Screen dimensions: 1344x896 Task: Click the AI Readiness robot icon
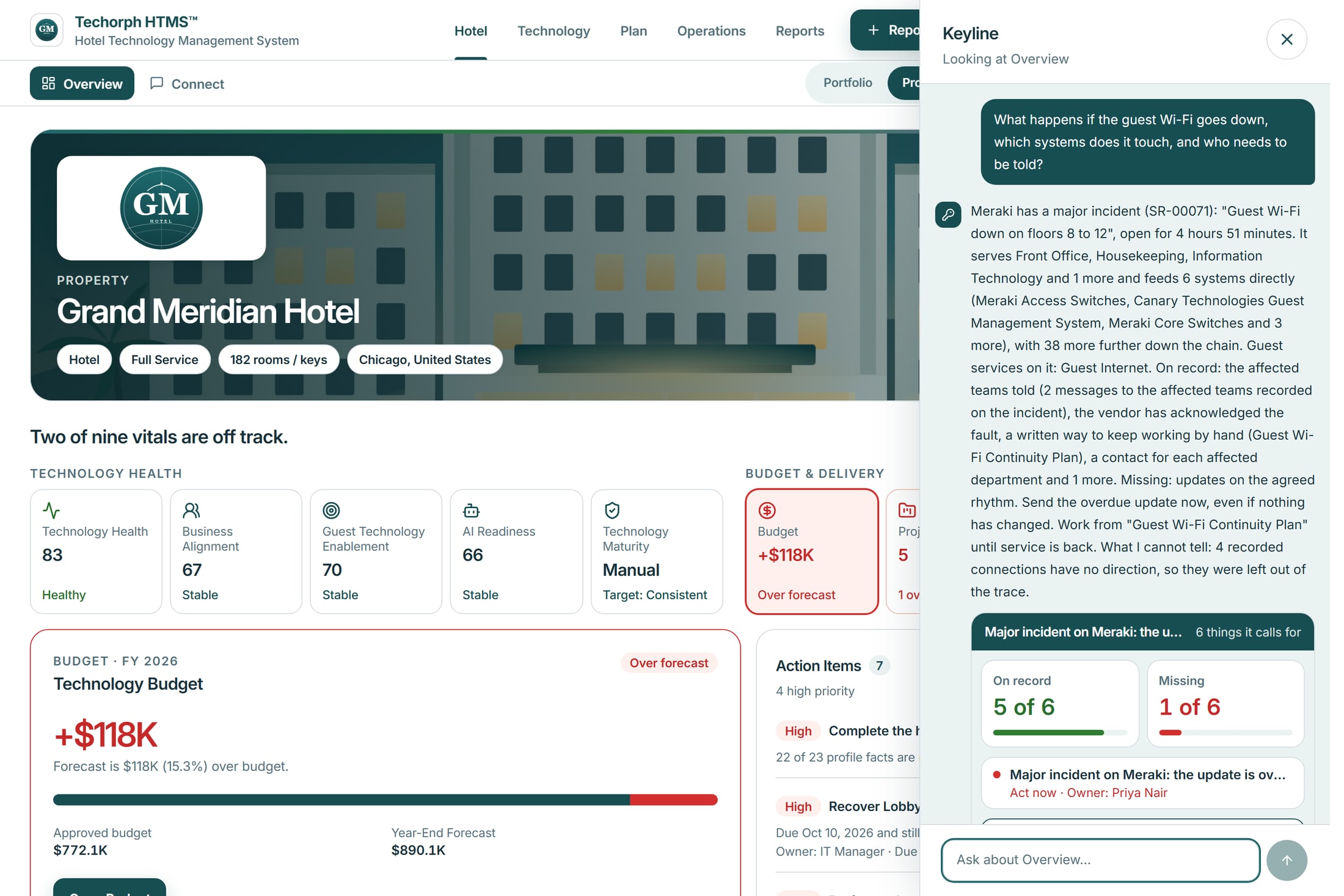tap(472, 510)
